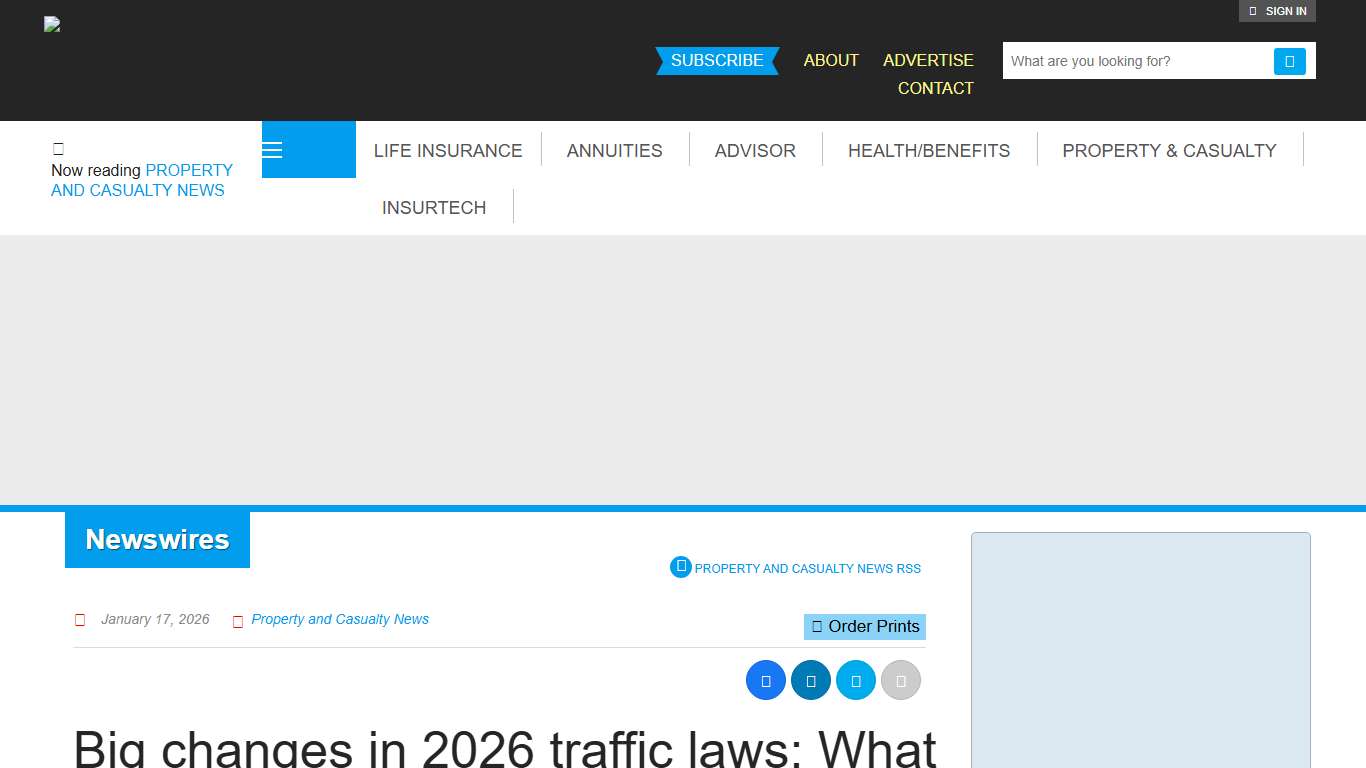
Task: Click the 'What are you looking for?' search field
Action: tap(1130, 61)
